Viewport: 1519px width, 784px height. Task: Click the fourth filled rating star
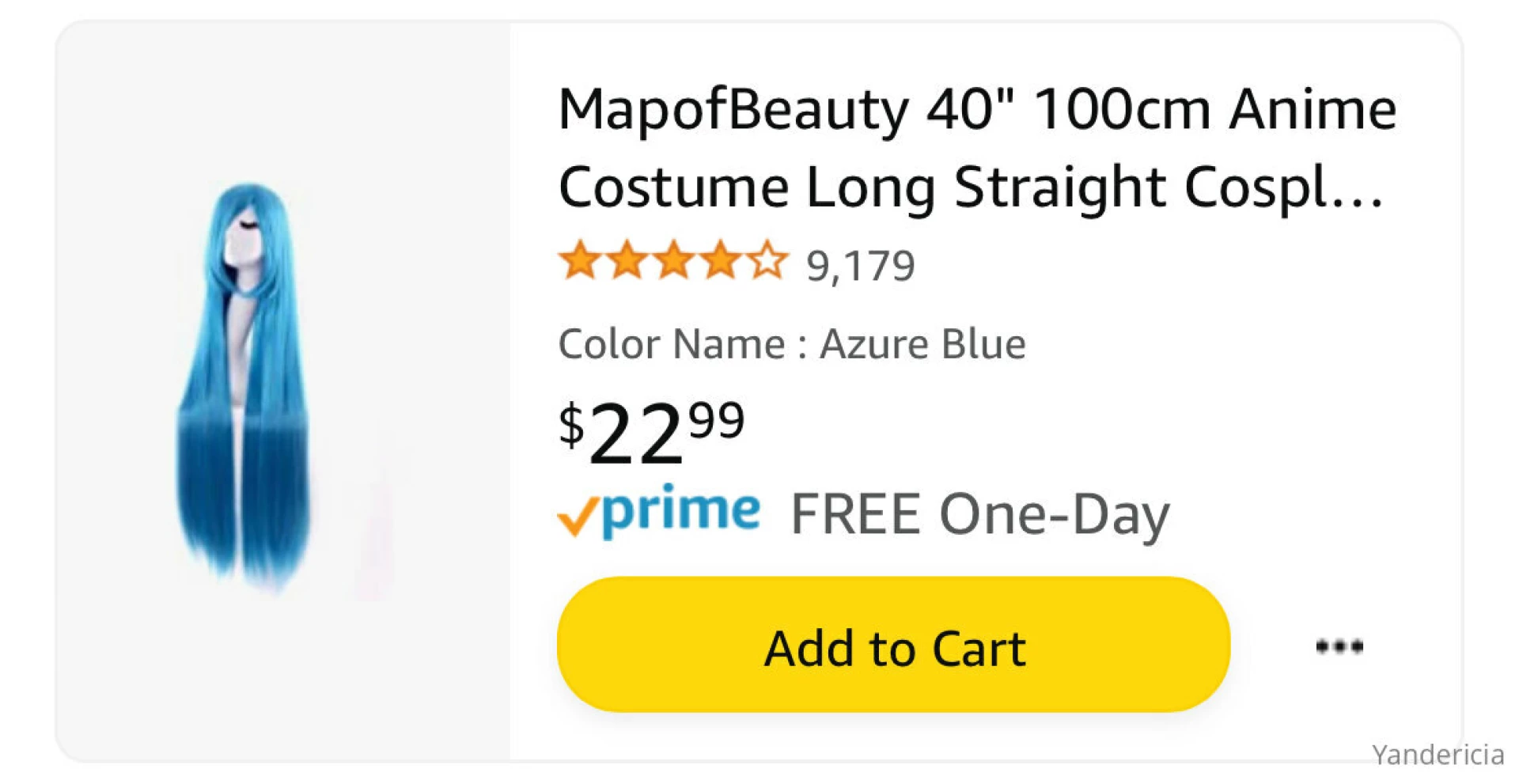tap(721, 261)
